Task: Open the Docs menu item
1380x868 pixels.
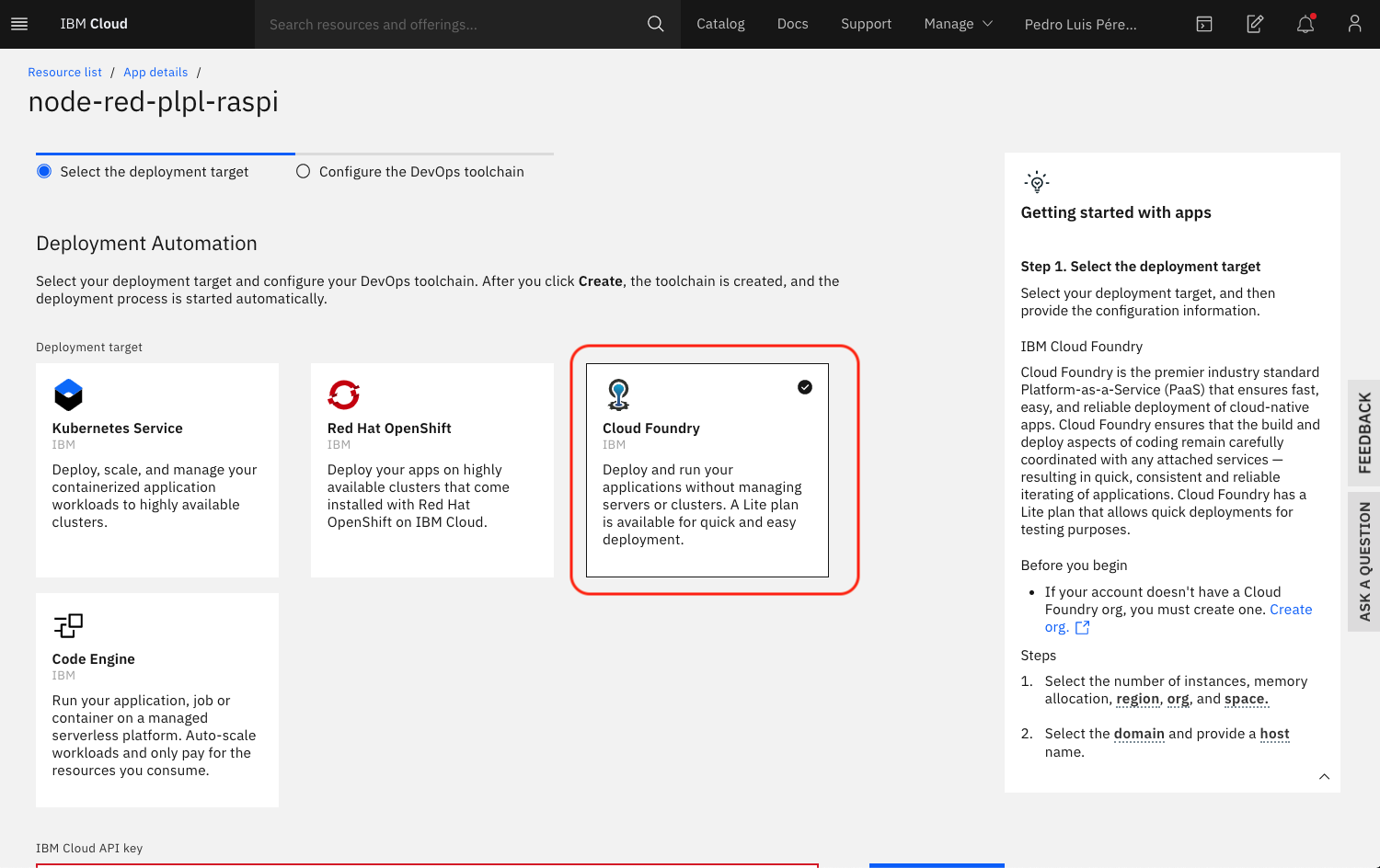Action: coord(792,24)
